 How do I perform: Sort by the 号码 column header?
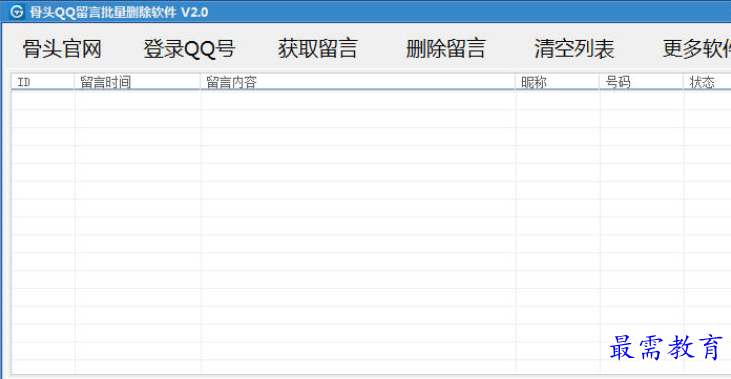(x=641, y=82)
